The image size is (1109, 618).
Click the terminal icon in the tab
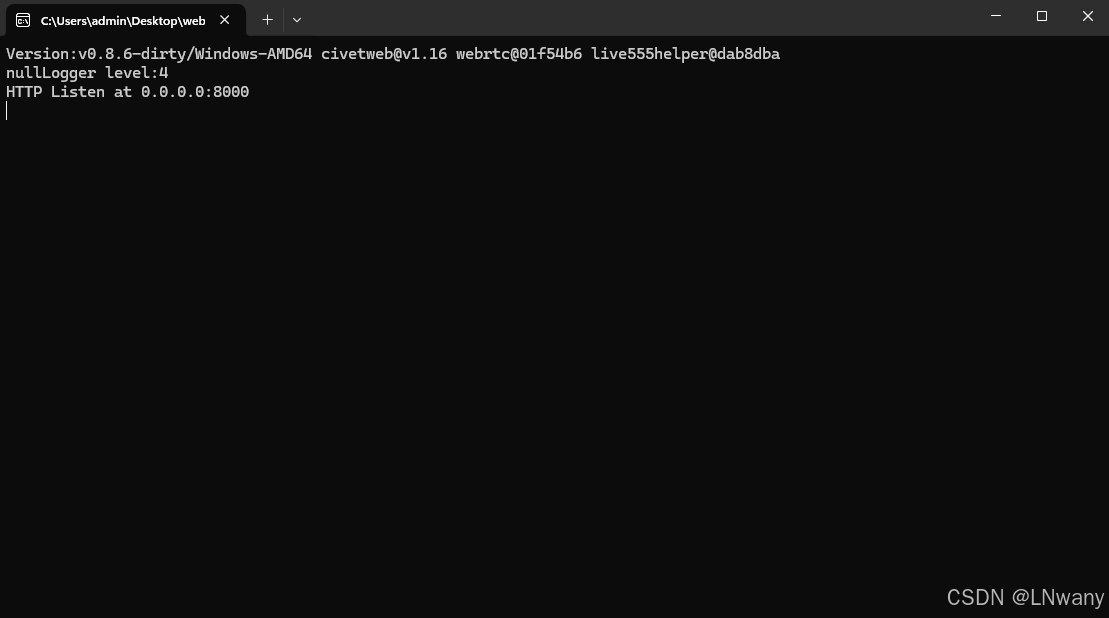(x=23, y=21)
